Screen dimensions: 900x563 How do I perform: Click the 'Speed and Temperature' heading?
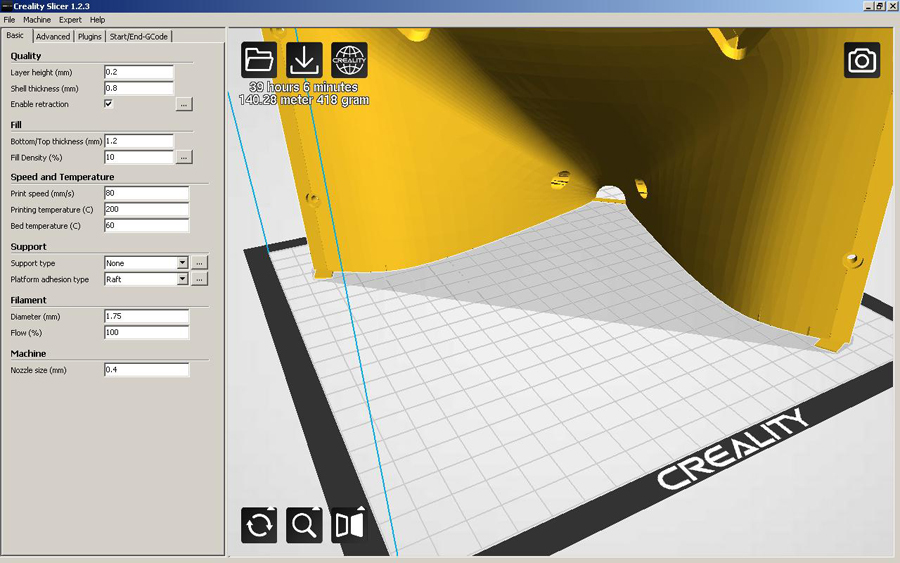(x=62, y=177)
